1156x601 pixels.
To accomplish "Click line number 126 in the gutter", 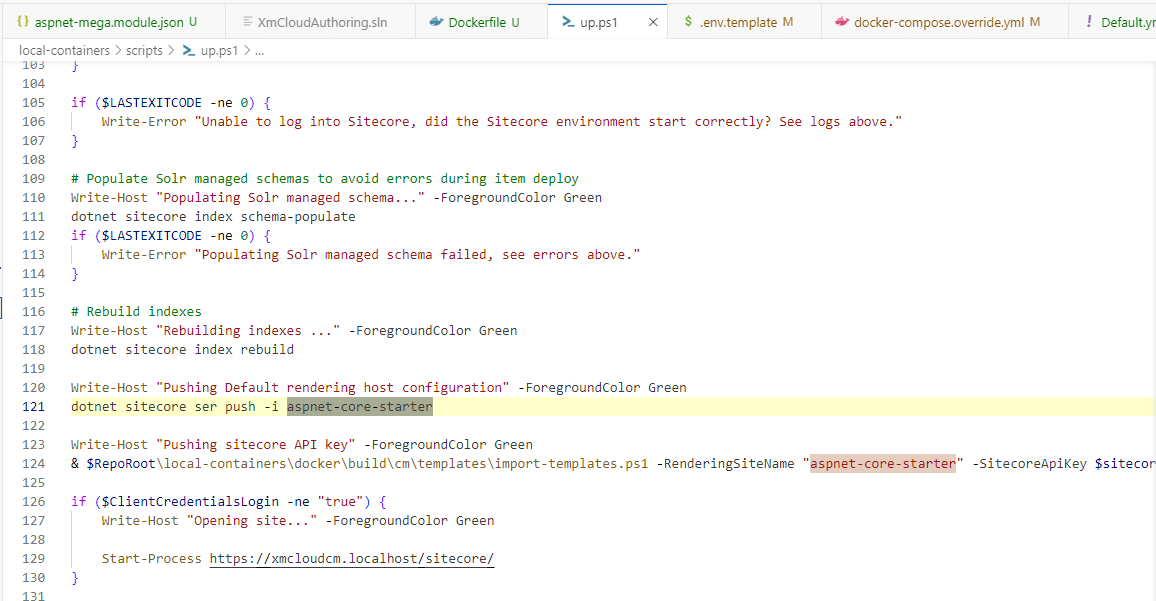I will pos(34,502).
